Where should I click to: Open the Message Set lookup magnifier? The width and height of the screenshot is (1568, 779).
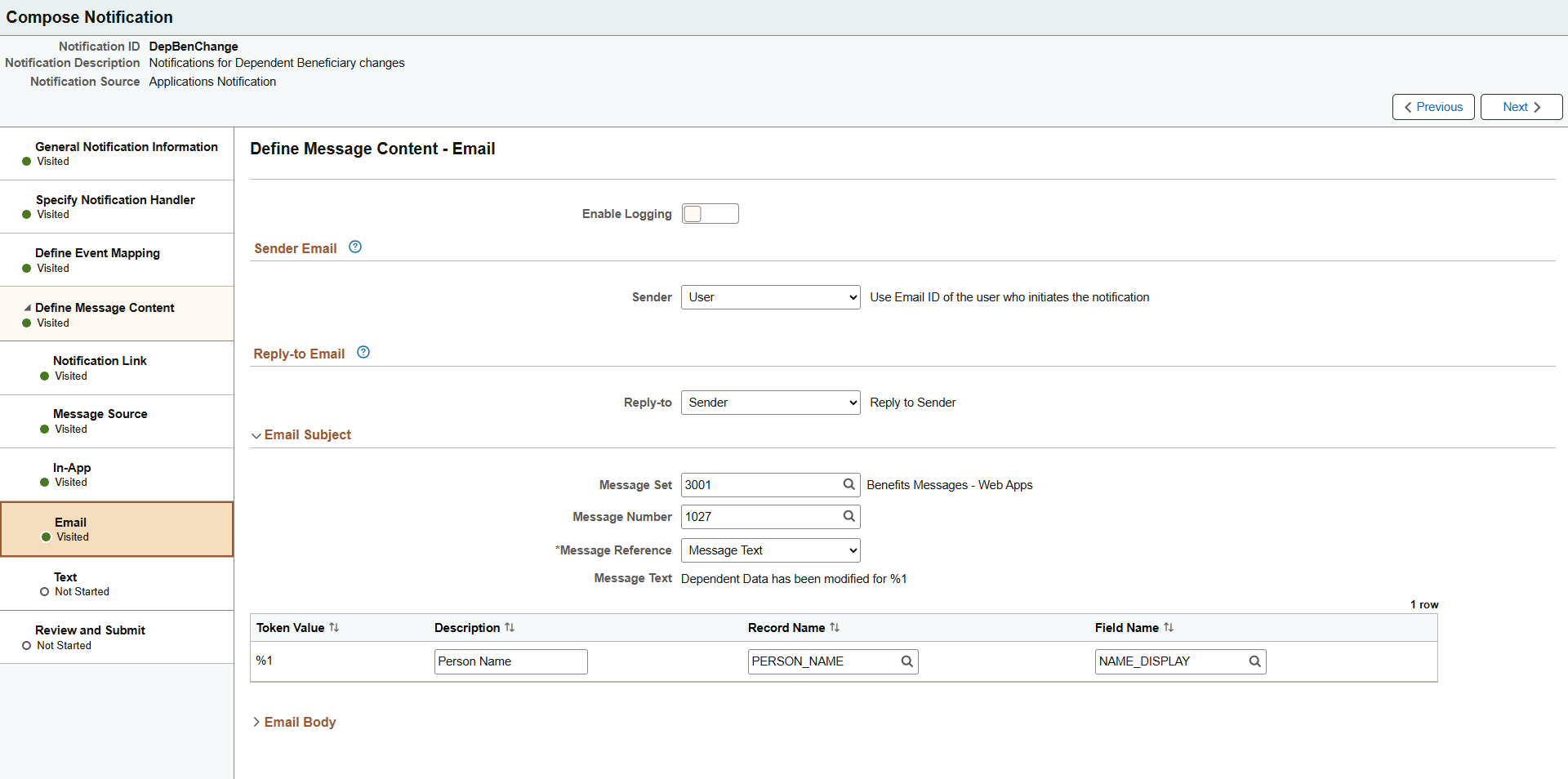click(849, 484)
